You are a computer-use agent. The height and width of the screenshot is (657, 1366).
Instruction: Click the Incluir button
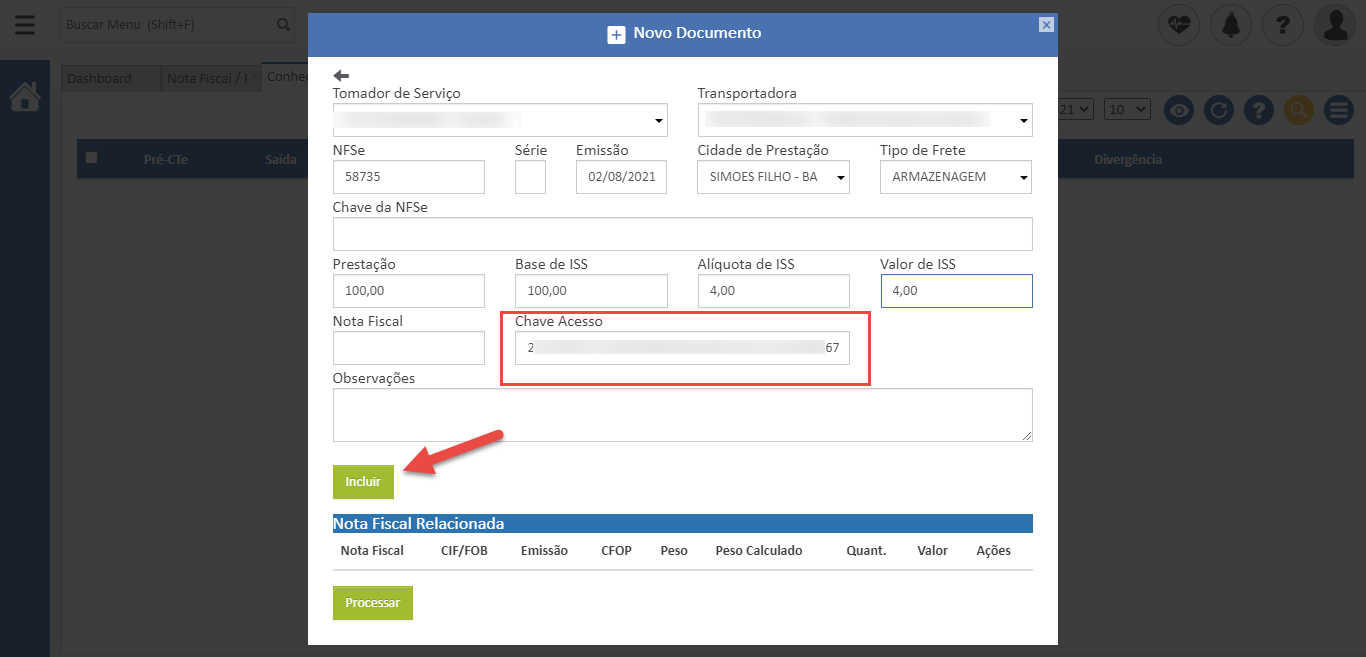363,482
